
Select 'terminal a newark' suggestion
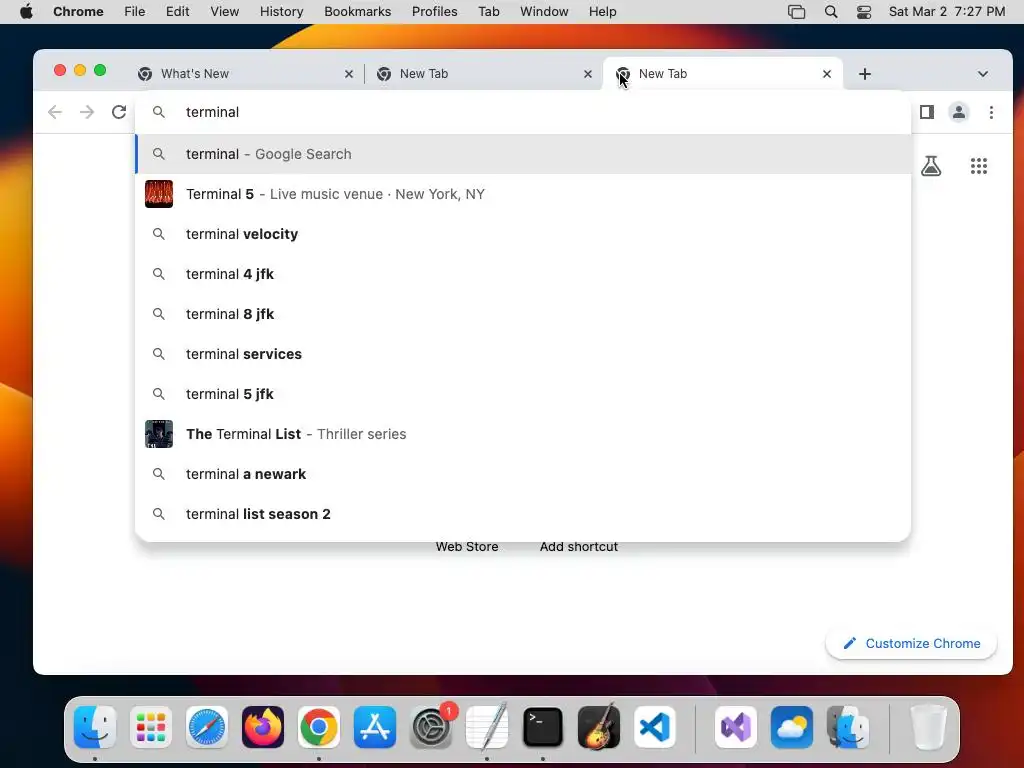point(523,474)
